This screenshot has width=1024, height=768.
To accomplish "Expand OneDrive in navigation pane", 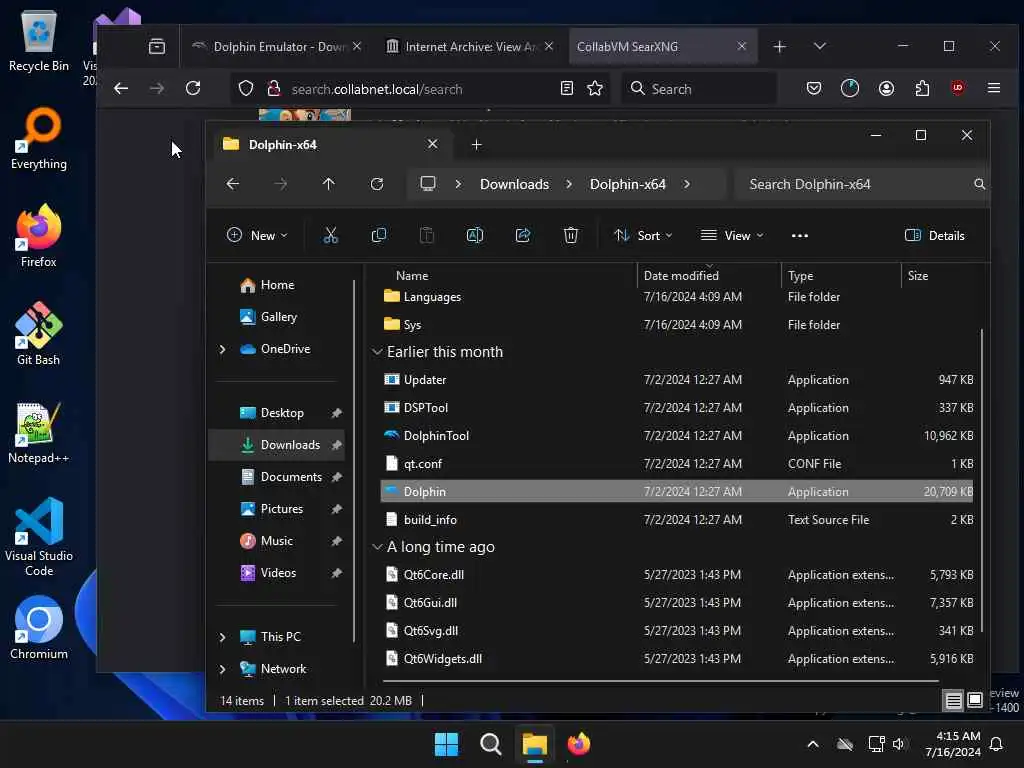I will pyautogui.click(x=222, y=349).
